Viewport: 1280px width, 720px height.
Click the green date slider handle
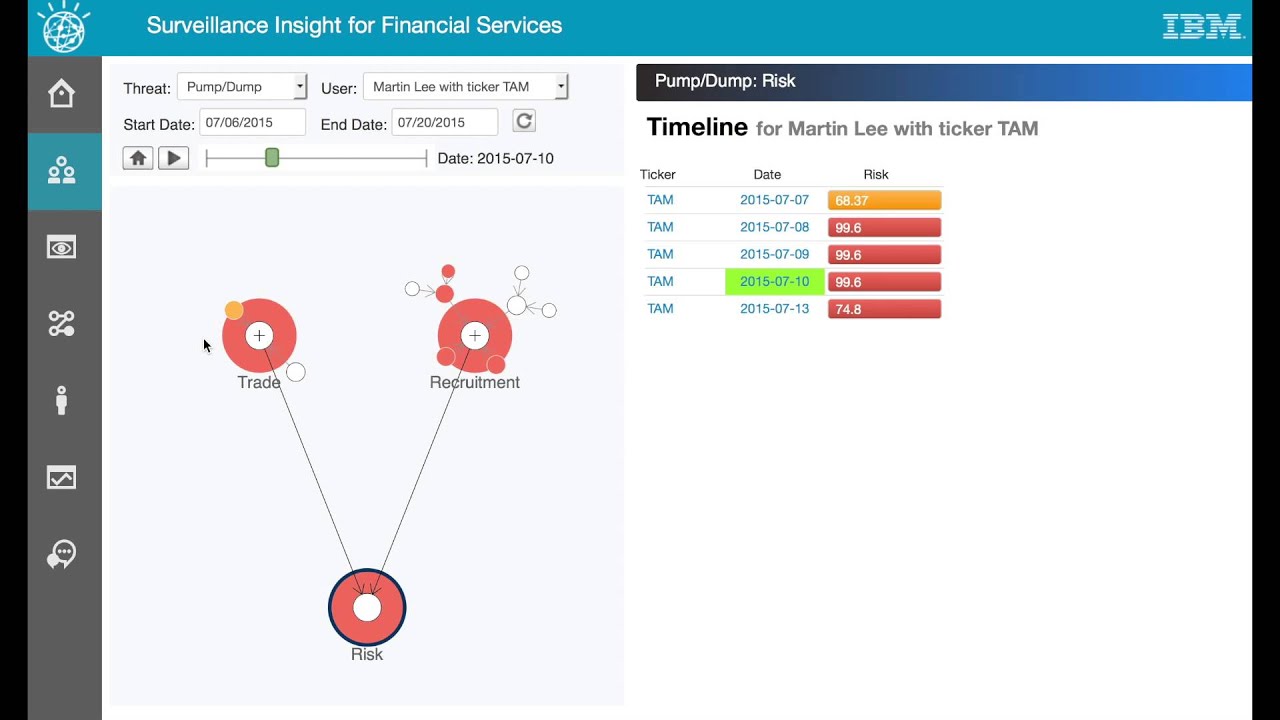tap(272, 158)
